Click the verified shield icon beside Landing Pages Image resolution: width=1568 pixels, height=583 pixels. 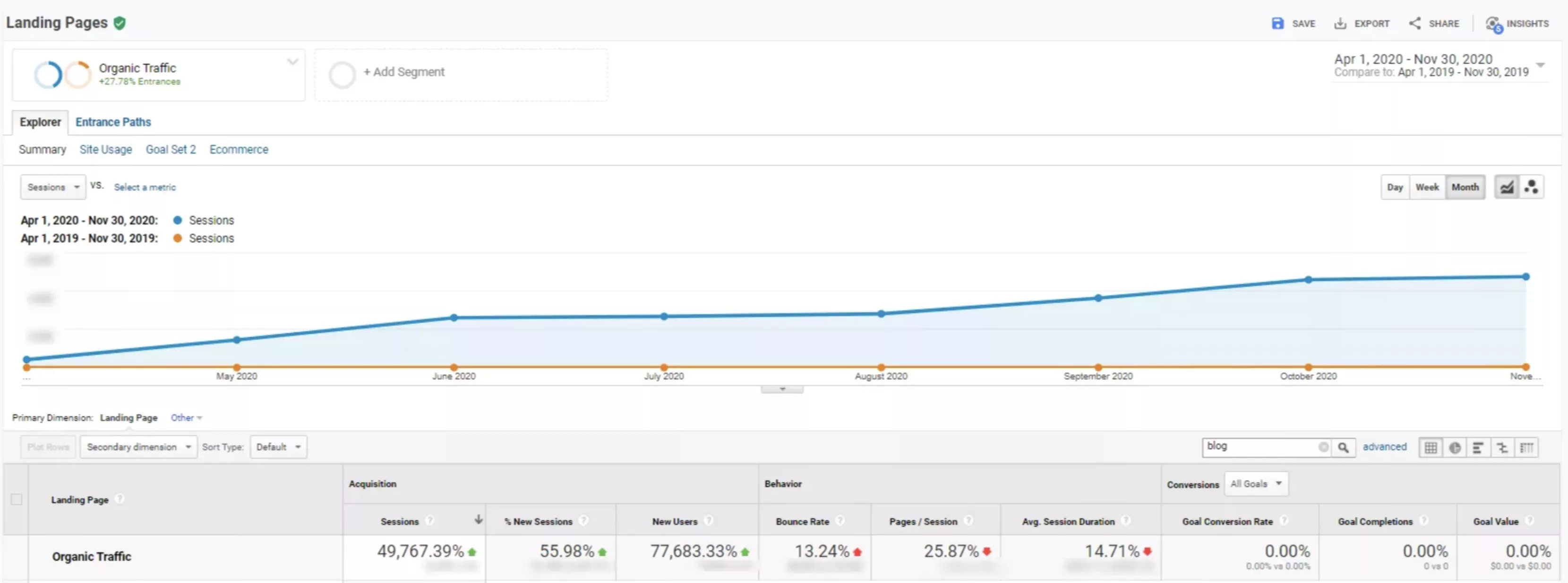[120, 23]
